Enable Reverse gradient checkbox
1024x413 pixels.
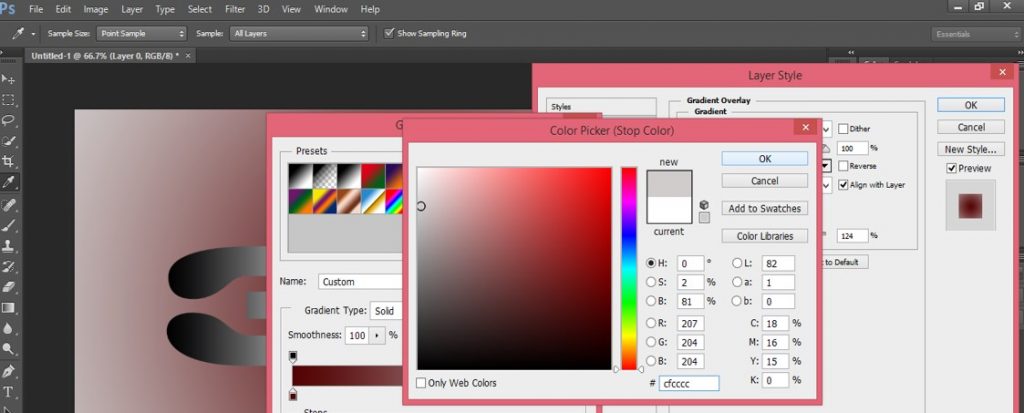[843, 166]
